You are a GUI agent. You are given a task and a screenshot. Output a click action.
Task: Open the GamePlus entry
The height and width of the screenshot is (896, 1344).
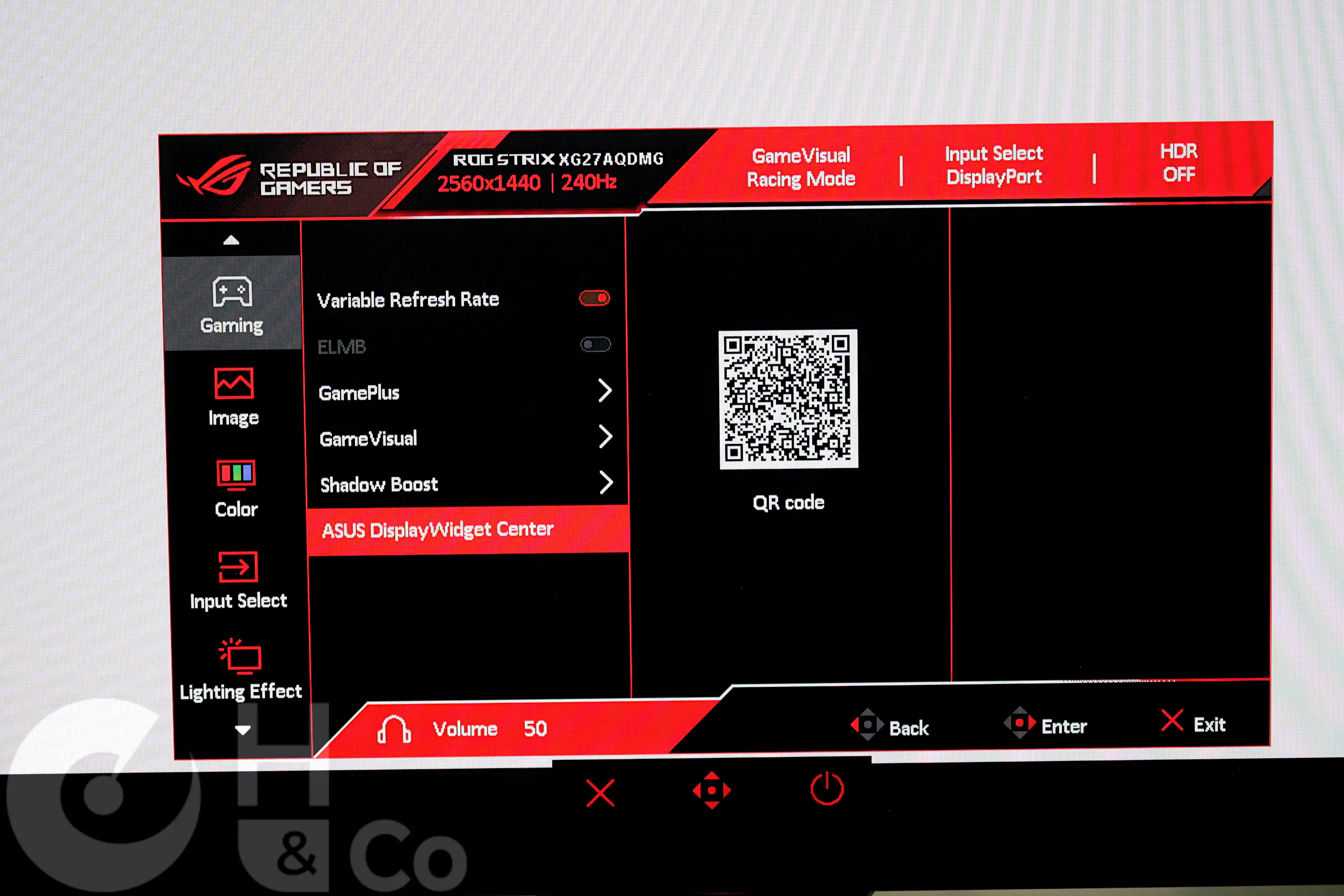pos(466,392)
